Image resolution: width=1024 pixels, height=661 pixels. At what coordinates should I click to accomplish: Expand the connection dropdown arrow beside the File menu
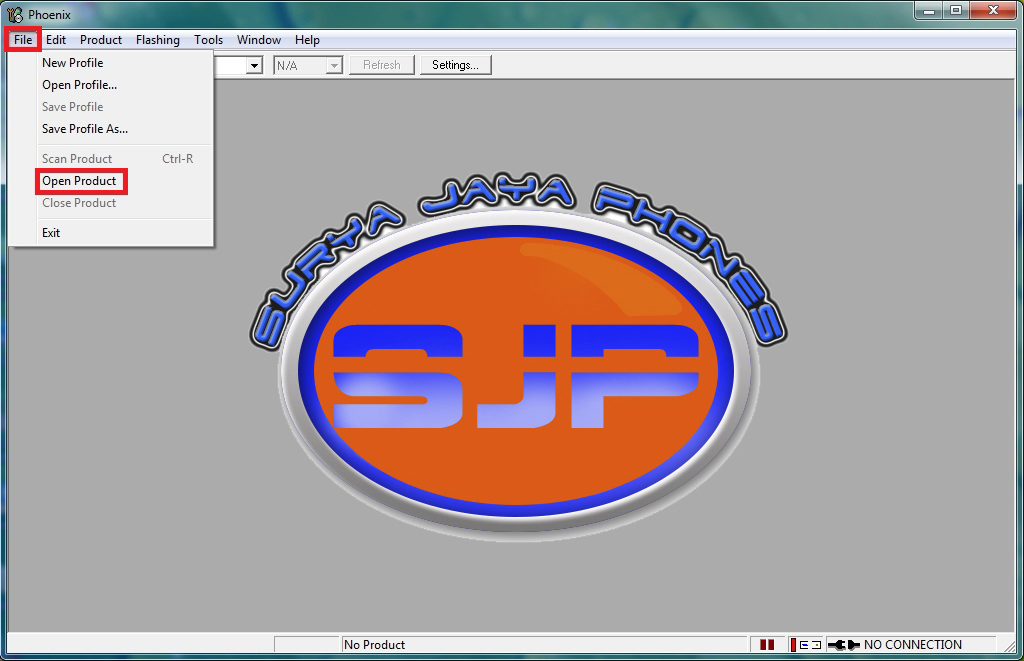point(254,65)
